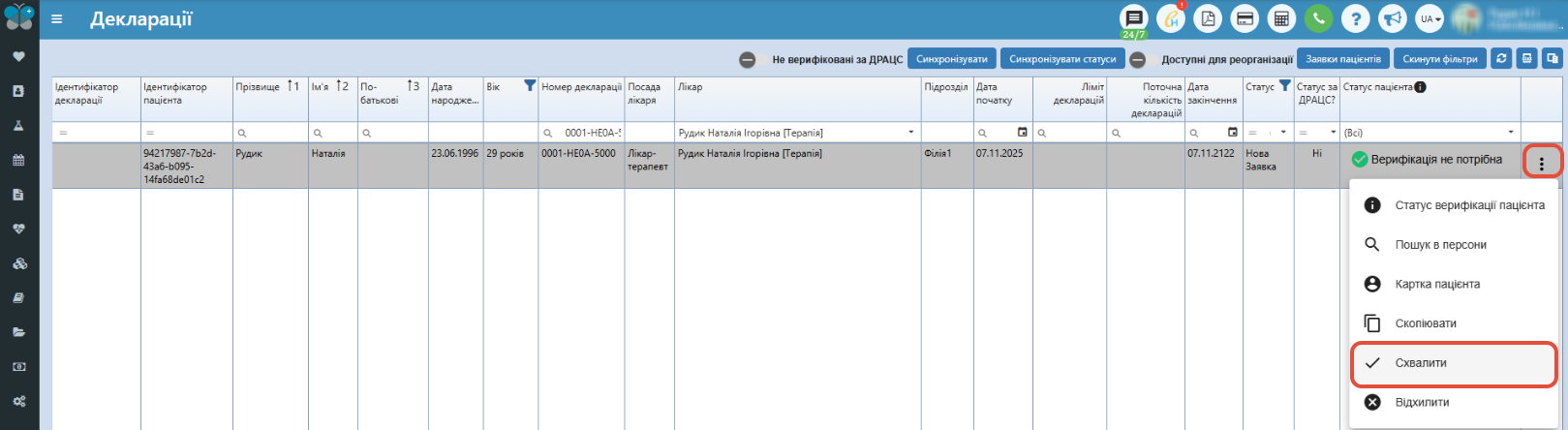Expand the Лікар filter dropdown
This screenshot has width=1568, height=430.
[911, 133]
